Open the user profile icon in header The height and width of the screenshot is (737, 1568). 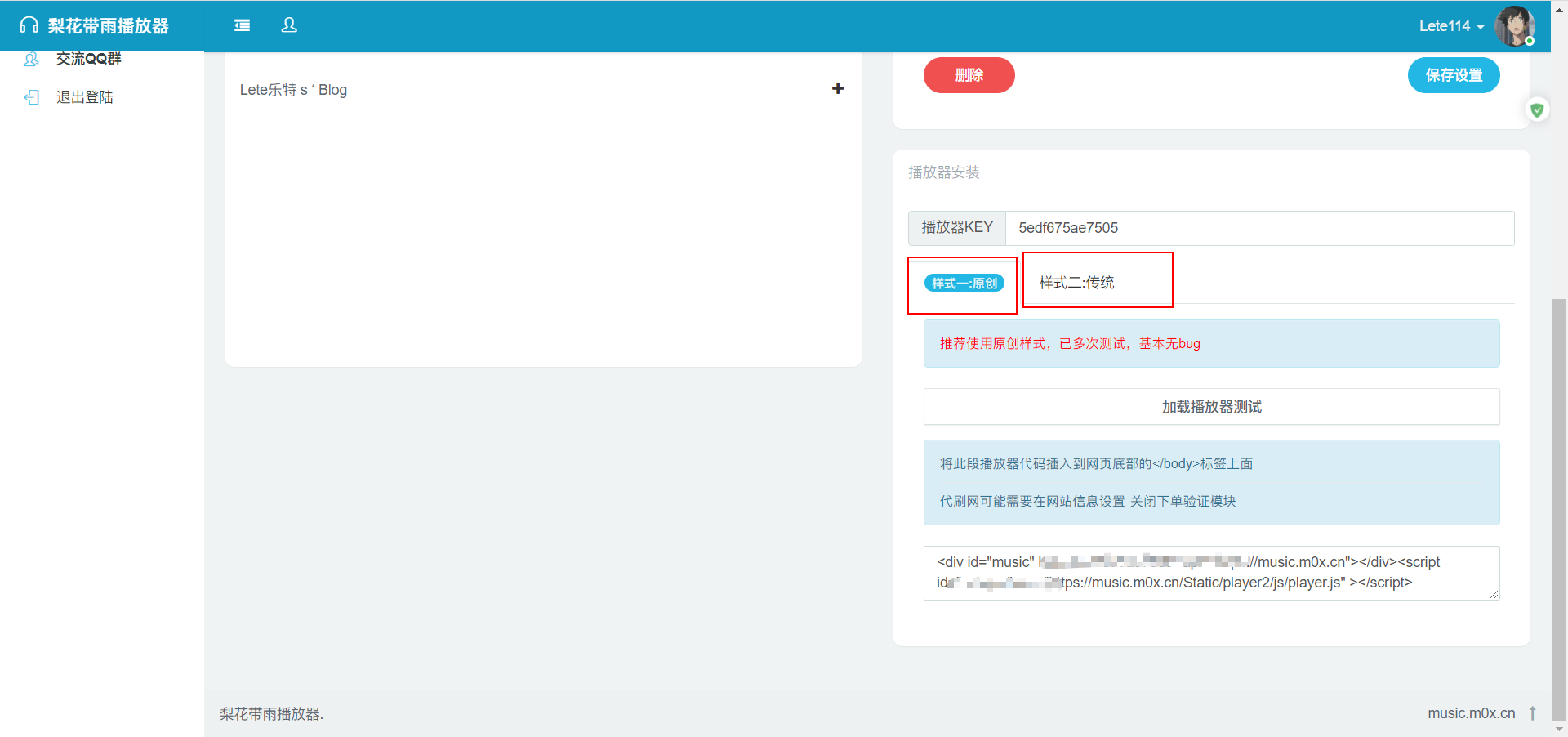pos(289,25)
